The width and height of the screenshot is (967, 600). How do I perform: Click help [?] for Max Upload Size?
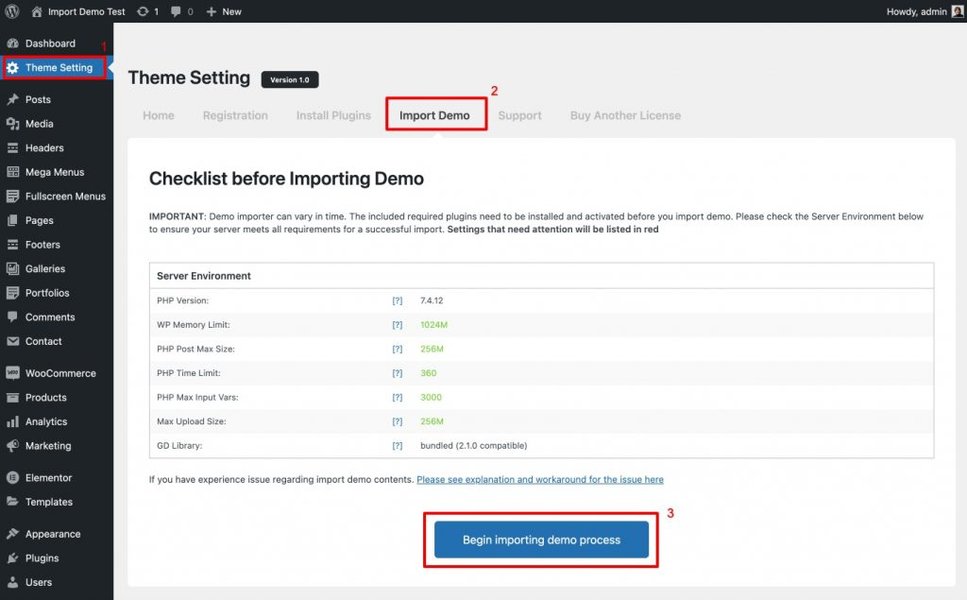[397, 422]
